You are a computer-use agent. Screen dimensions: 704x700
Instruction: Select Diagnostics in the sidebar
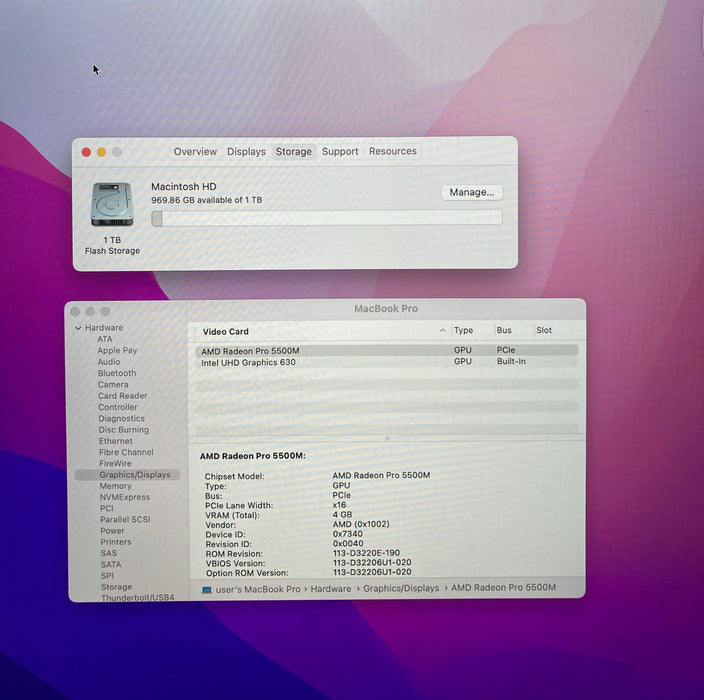[122, 418]
